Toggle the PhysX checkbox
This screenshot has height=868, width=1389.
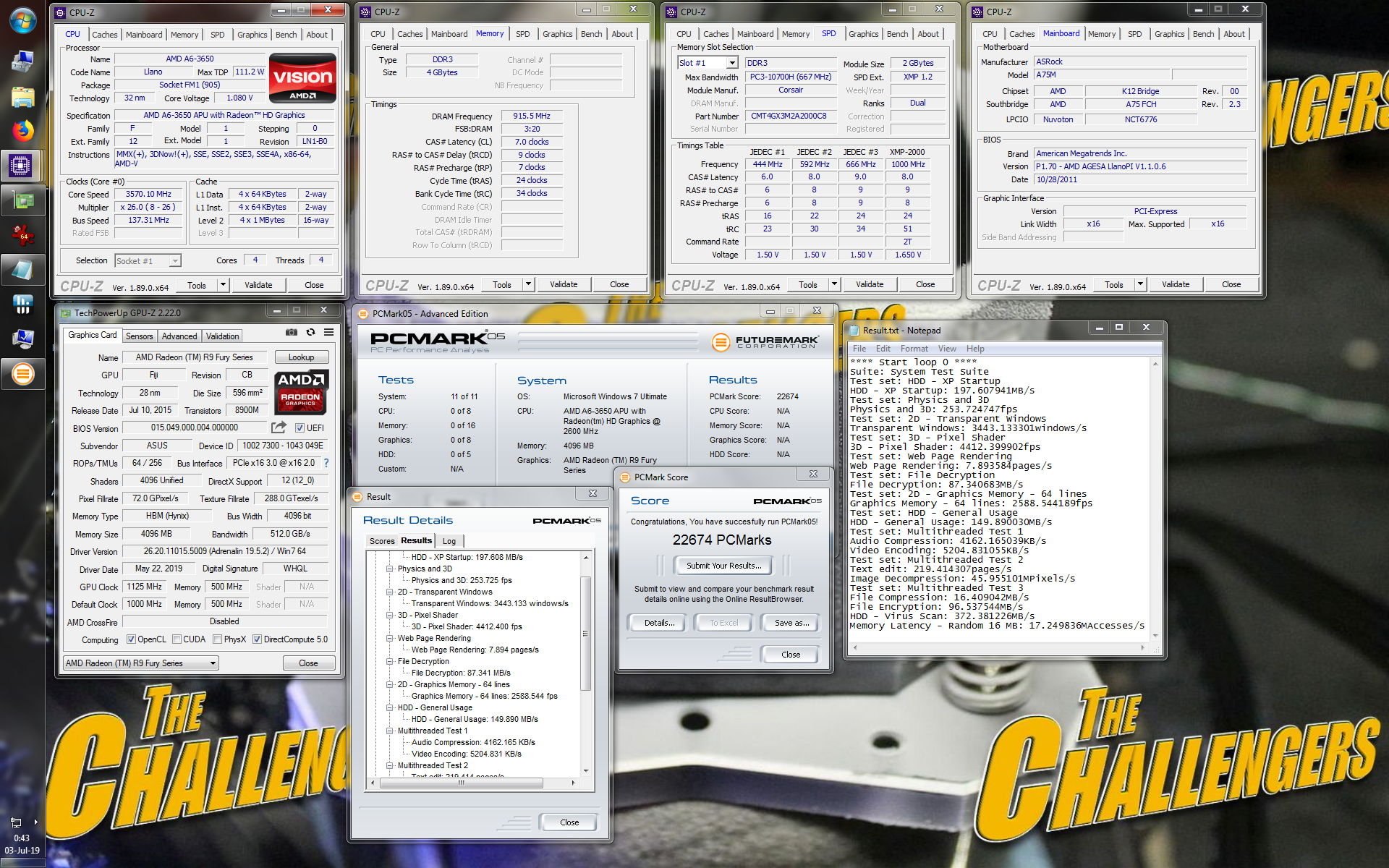(x=217, y=639)
